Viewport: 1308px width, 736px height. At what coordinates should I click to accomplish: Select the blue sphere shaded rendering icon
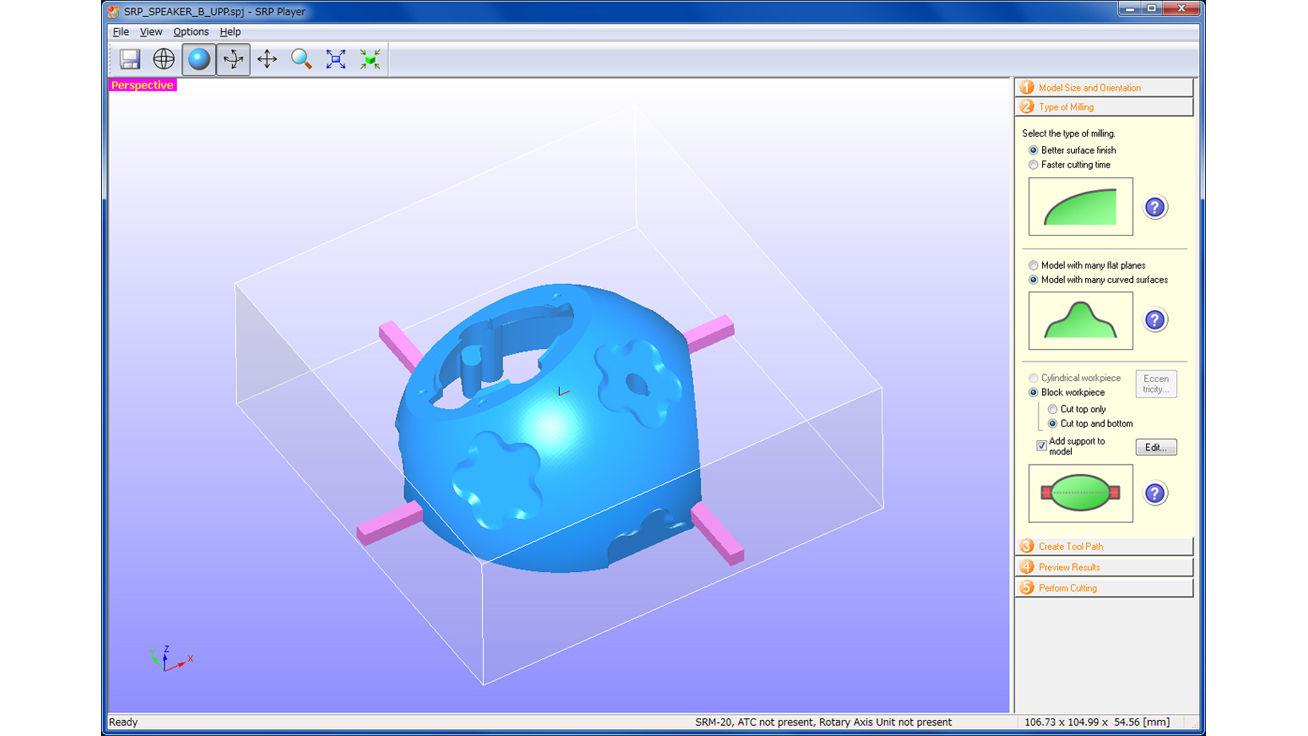(x=199, y=59)
